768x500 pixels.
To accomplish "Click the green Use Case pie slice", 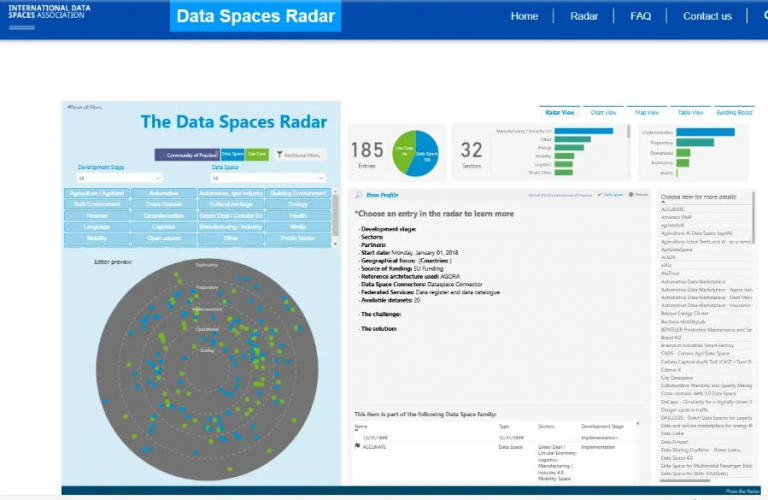I will [x=404, y=152].
